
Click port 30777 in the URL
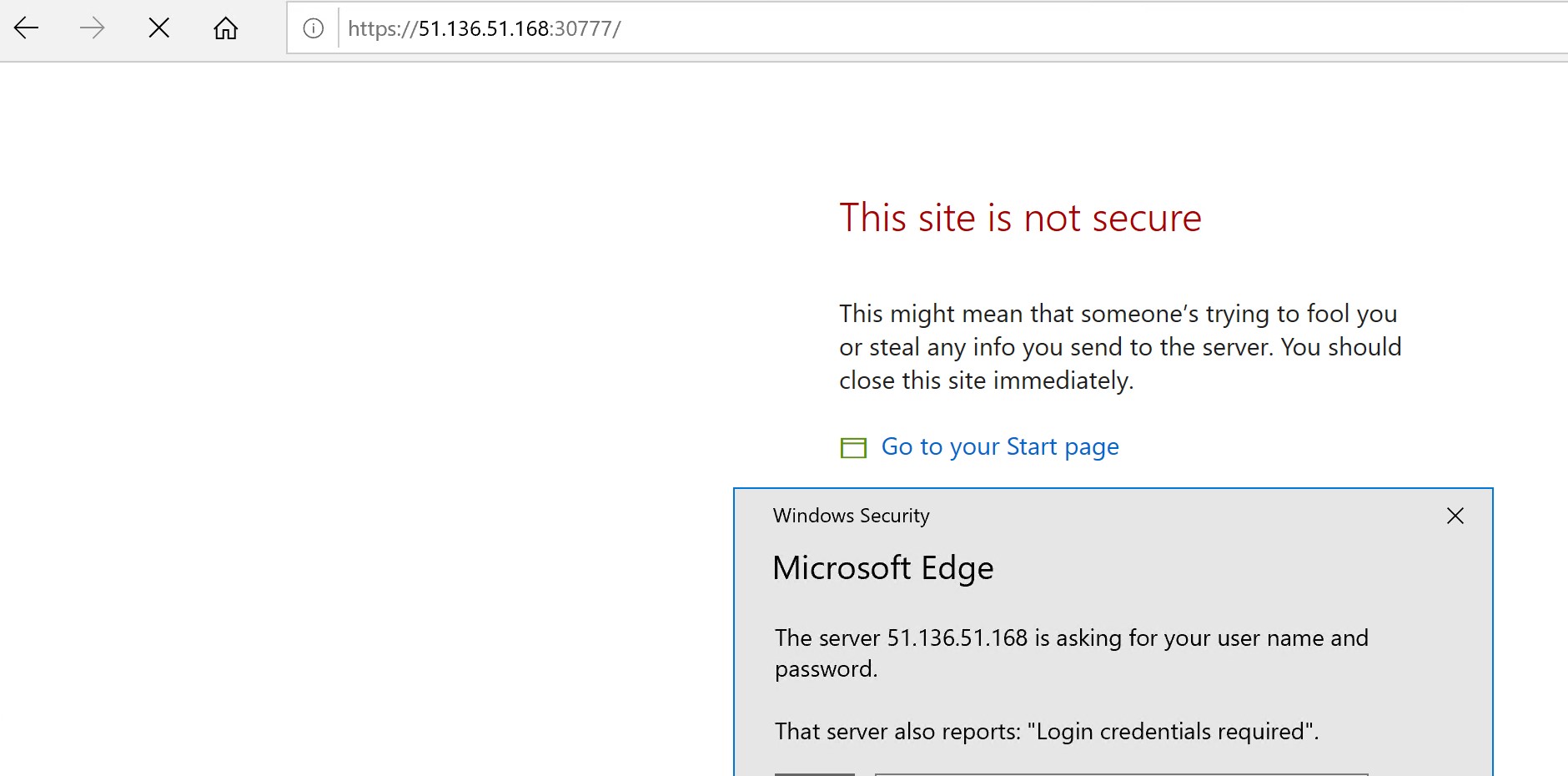(x=583, y=29)
